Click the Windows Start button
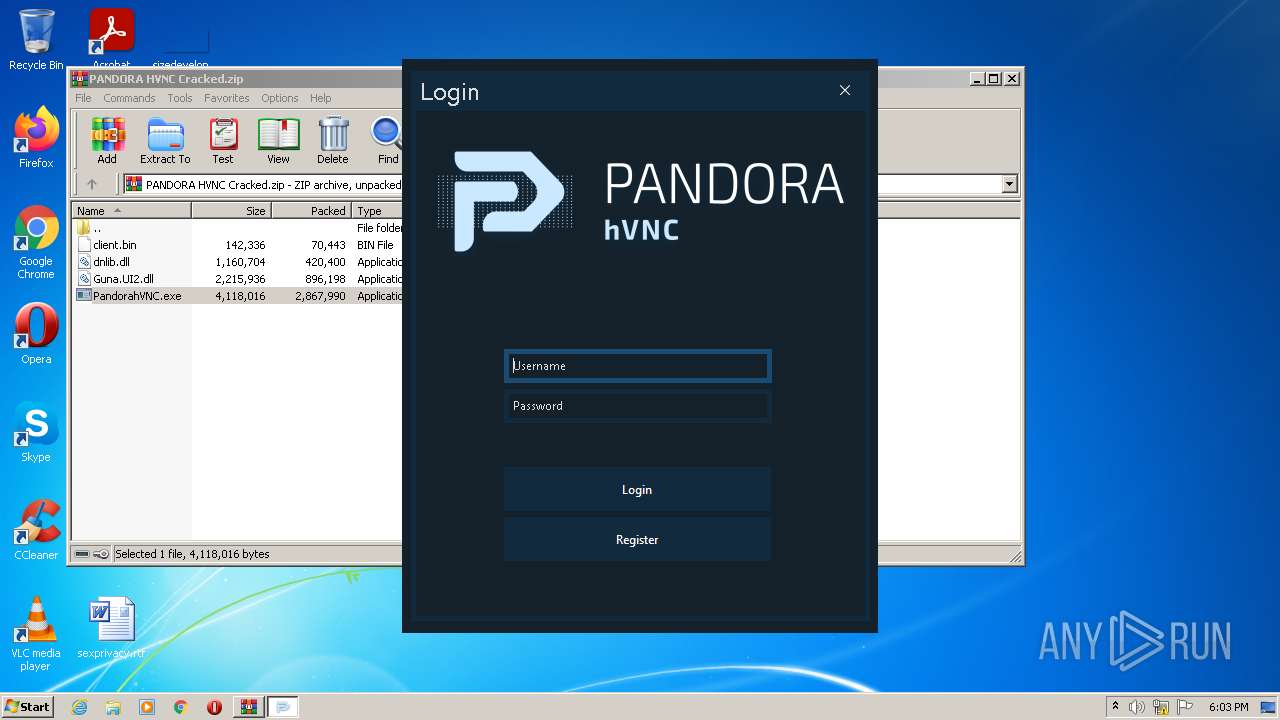 (28, 707)
